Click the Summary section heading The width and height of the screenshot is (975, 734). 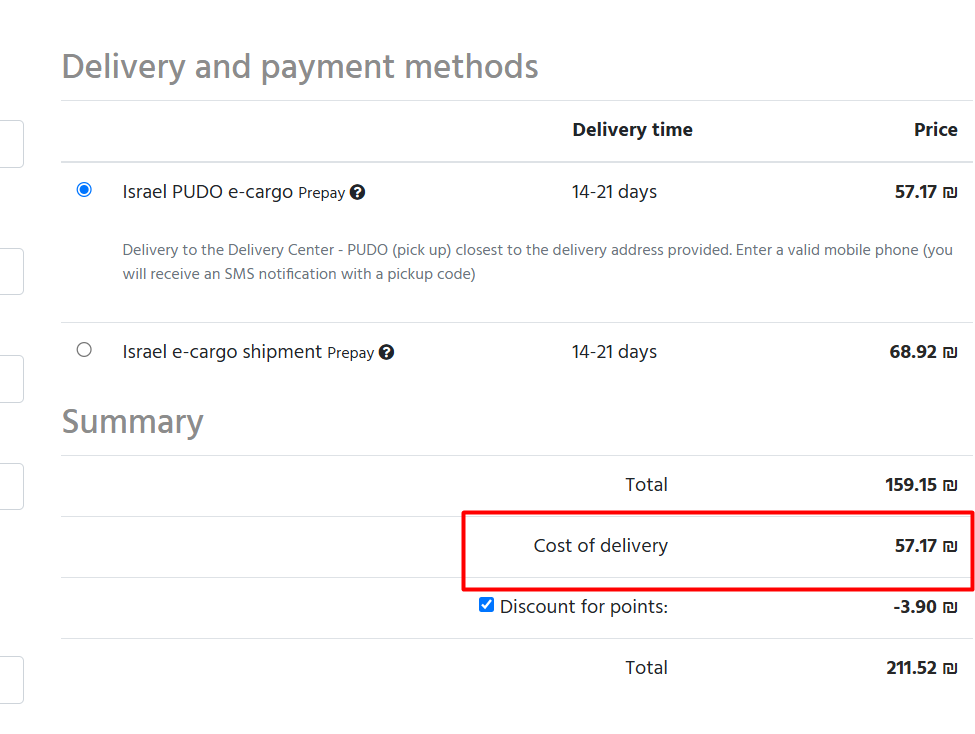(133, 422)
